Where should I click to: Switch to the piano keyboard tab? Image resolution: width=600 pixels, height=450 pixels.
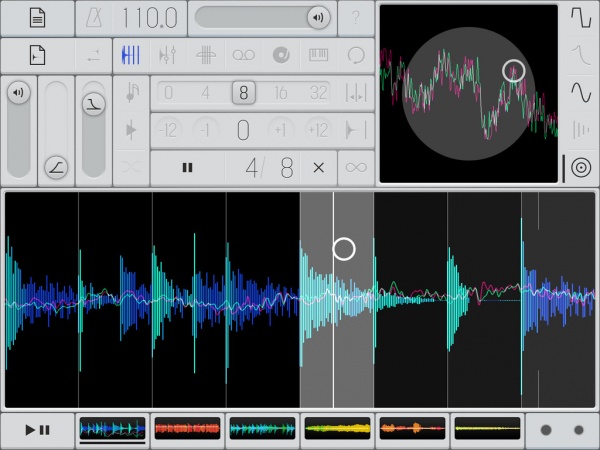(x=318, y=55)
